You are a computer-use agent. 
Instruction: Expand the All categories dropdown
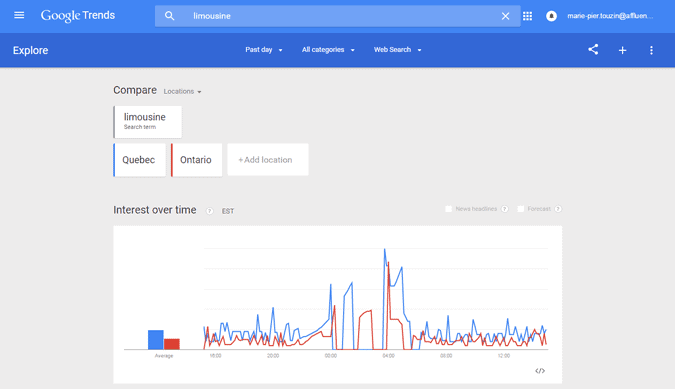(328, 49)
